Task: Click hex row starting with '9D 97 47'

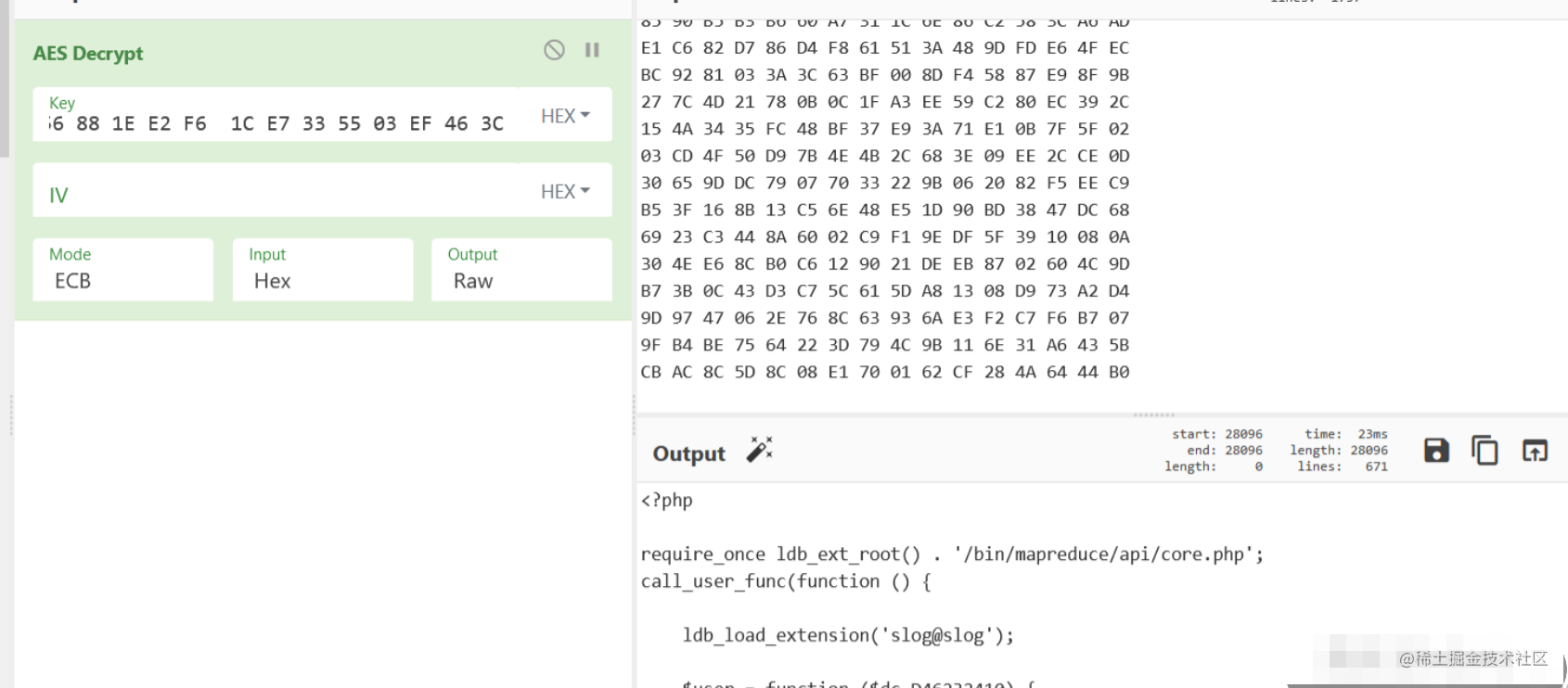Action: 885,318
